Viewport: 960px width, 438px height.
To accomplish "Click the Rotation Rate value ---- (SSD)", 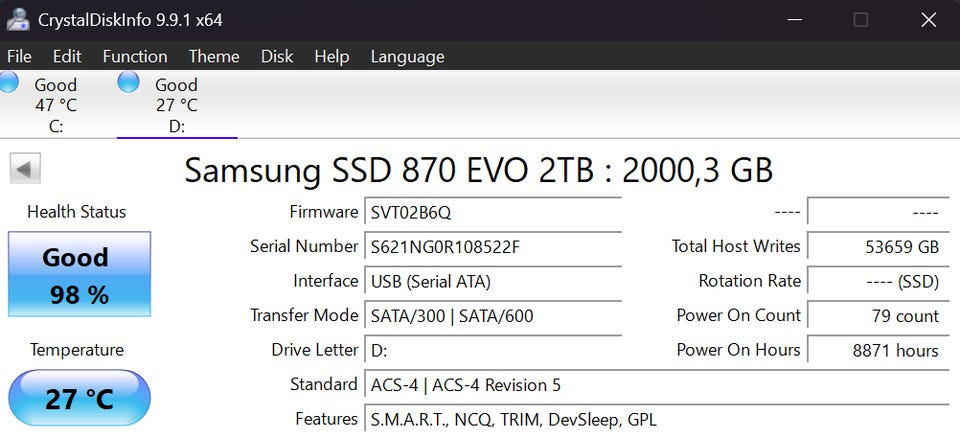I will pos(879,281).
